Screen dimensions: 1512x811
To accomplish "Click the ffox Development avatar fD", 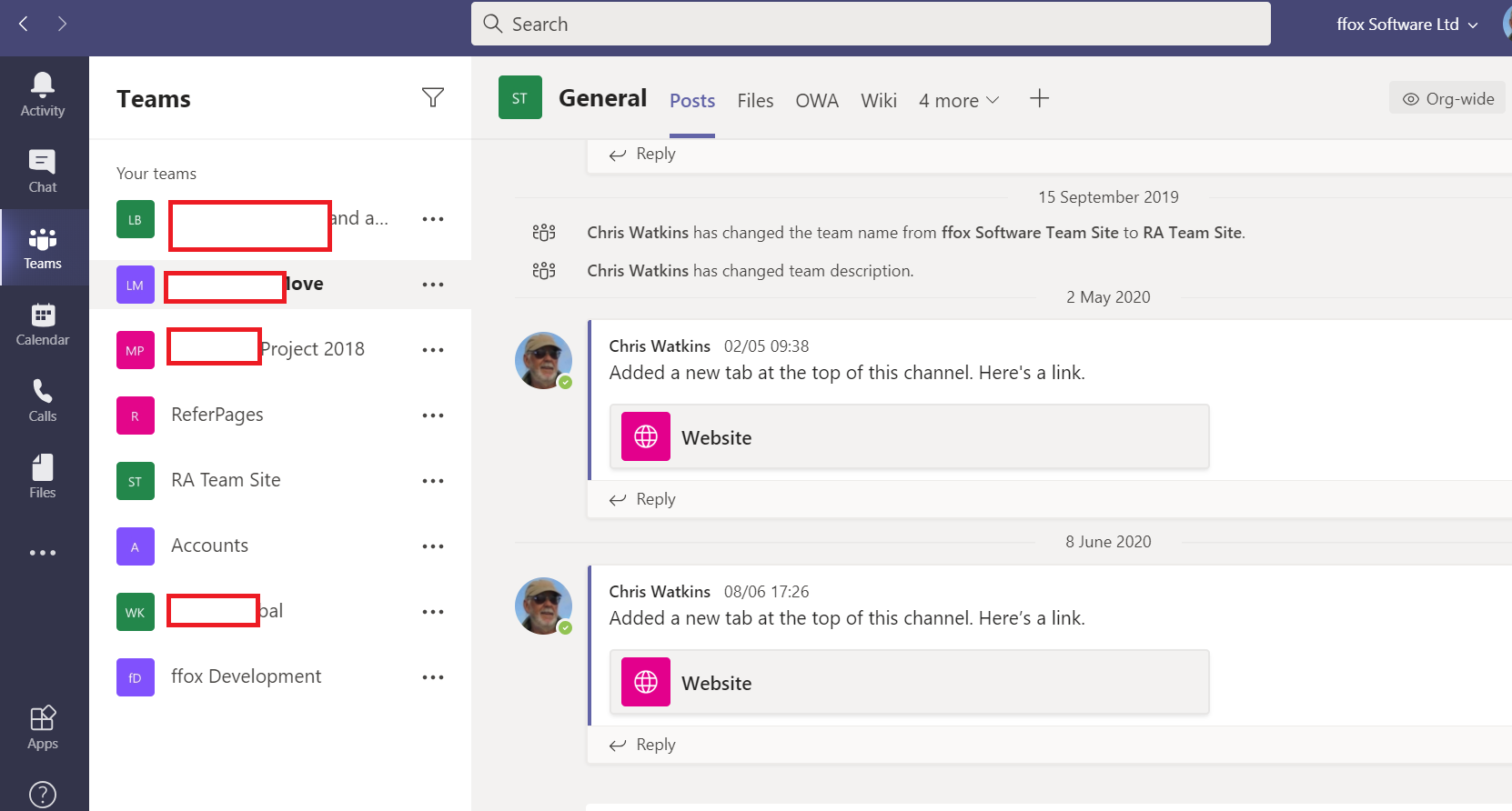I will (x=135, y=677).
